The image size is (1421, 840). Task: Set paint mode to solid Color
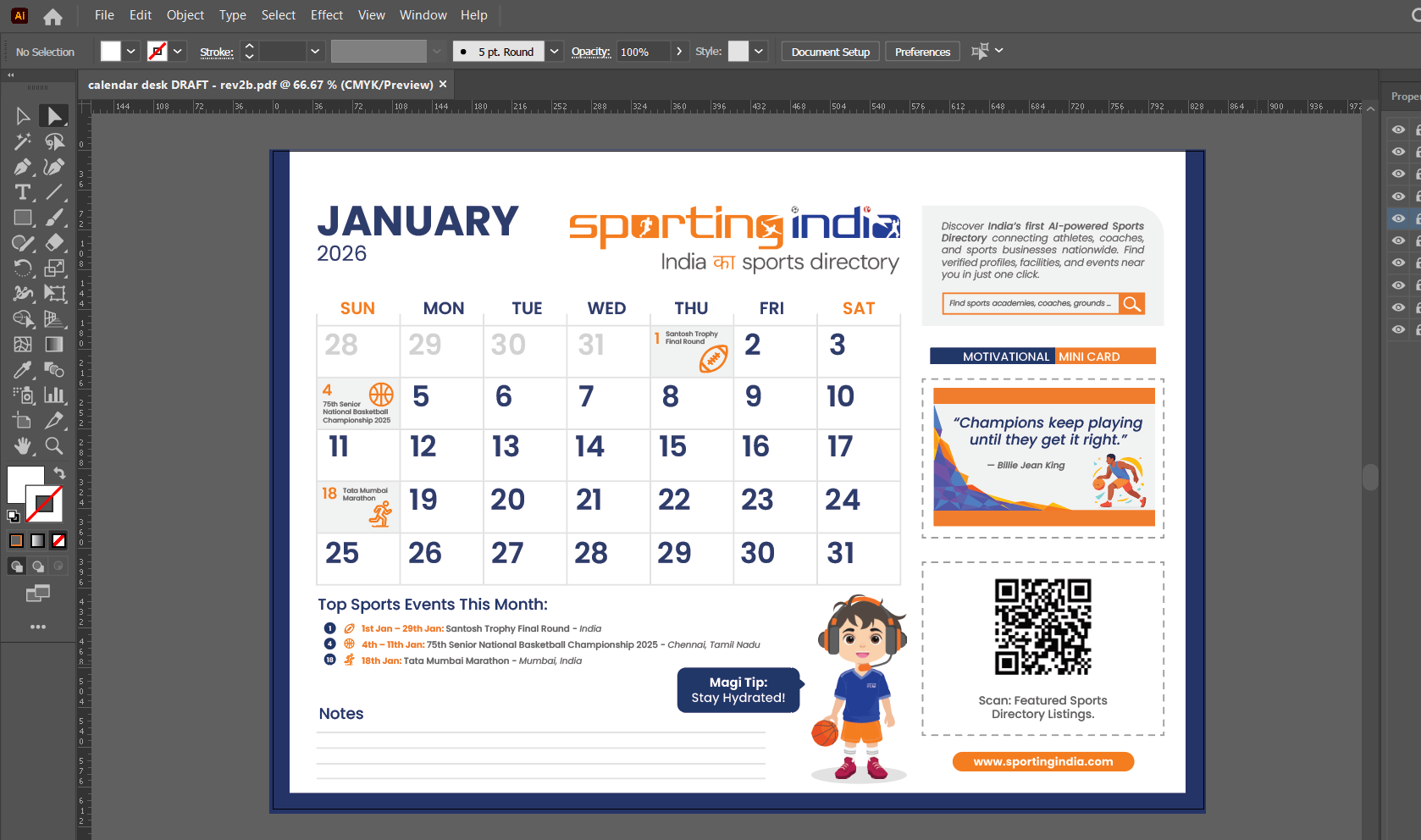[16, 540]
